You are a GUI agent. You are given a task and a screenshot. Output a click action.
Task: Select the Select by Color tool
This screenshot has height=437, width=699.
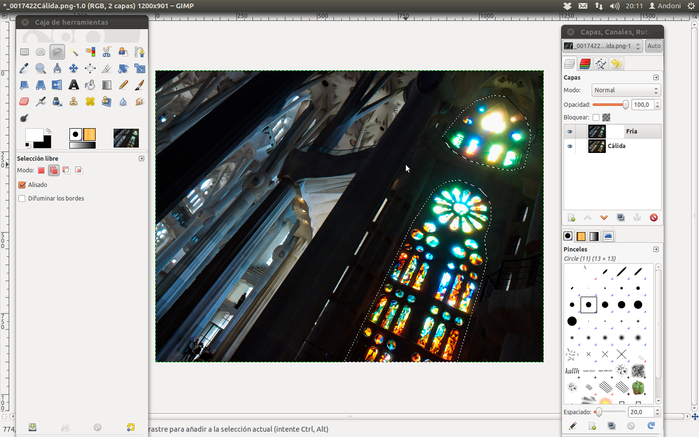pyautogui.click(x=90, y=52)
